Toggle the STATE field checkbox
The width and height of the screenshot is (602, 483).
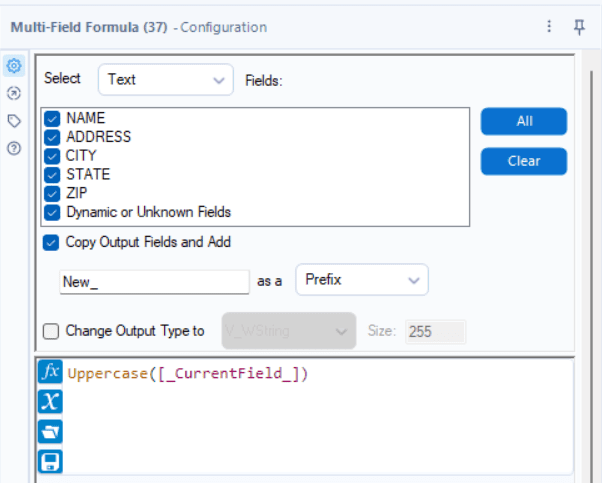[52, 174]
